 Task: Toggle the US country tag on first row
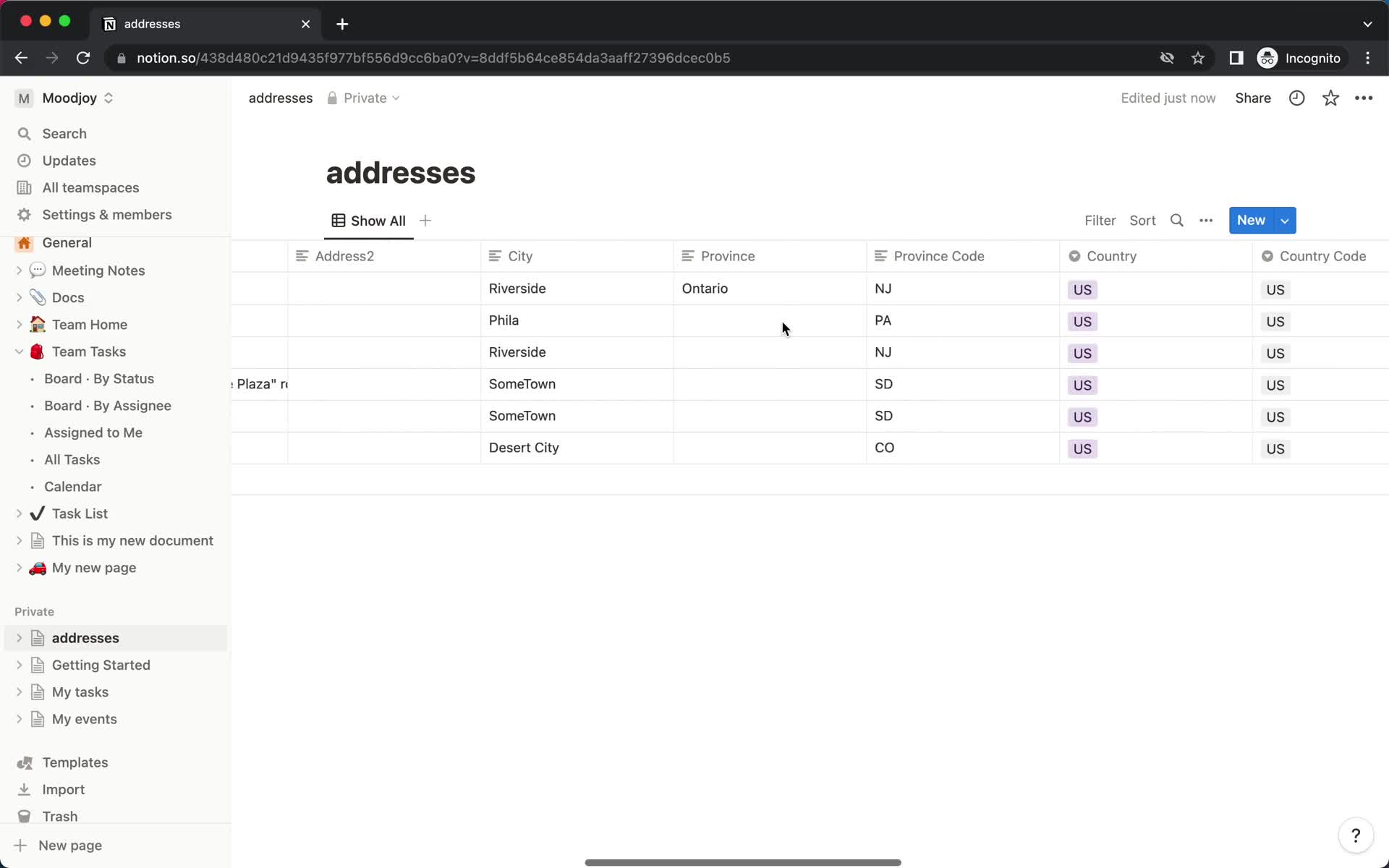click(x=1082, y=289)
